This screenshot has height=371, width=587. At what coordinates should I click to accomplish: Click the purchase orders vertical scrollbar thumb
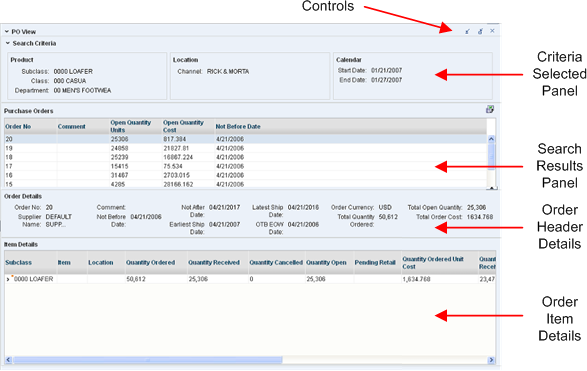[491, 156]
